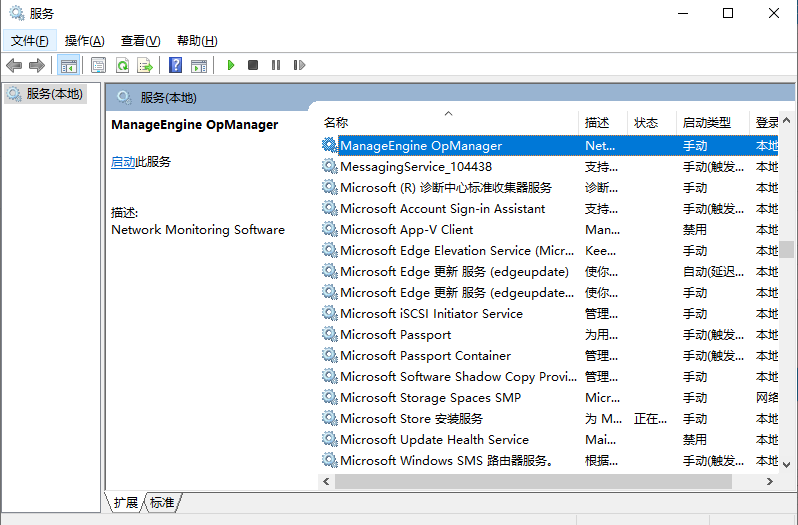Toggle the show/hide console tree icon
798x525 pixels.
[68, 65]
